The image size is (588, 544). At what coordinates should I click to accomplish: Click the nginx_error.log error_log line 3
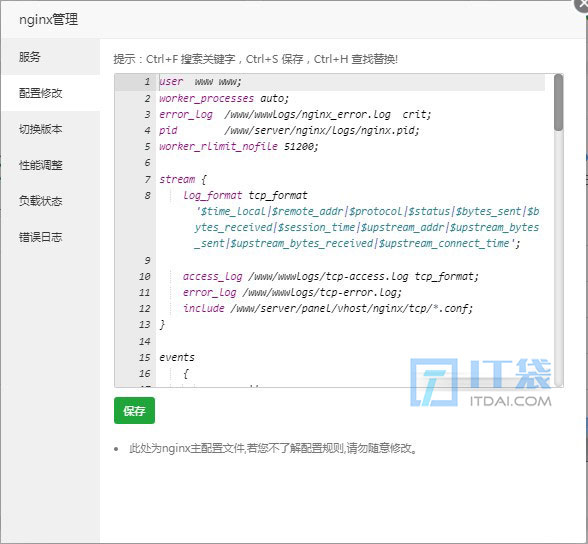[x=295, y=114]
